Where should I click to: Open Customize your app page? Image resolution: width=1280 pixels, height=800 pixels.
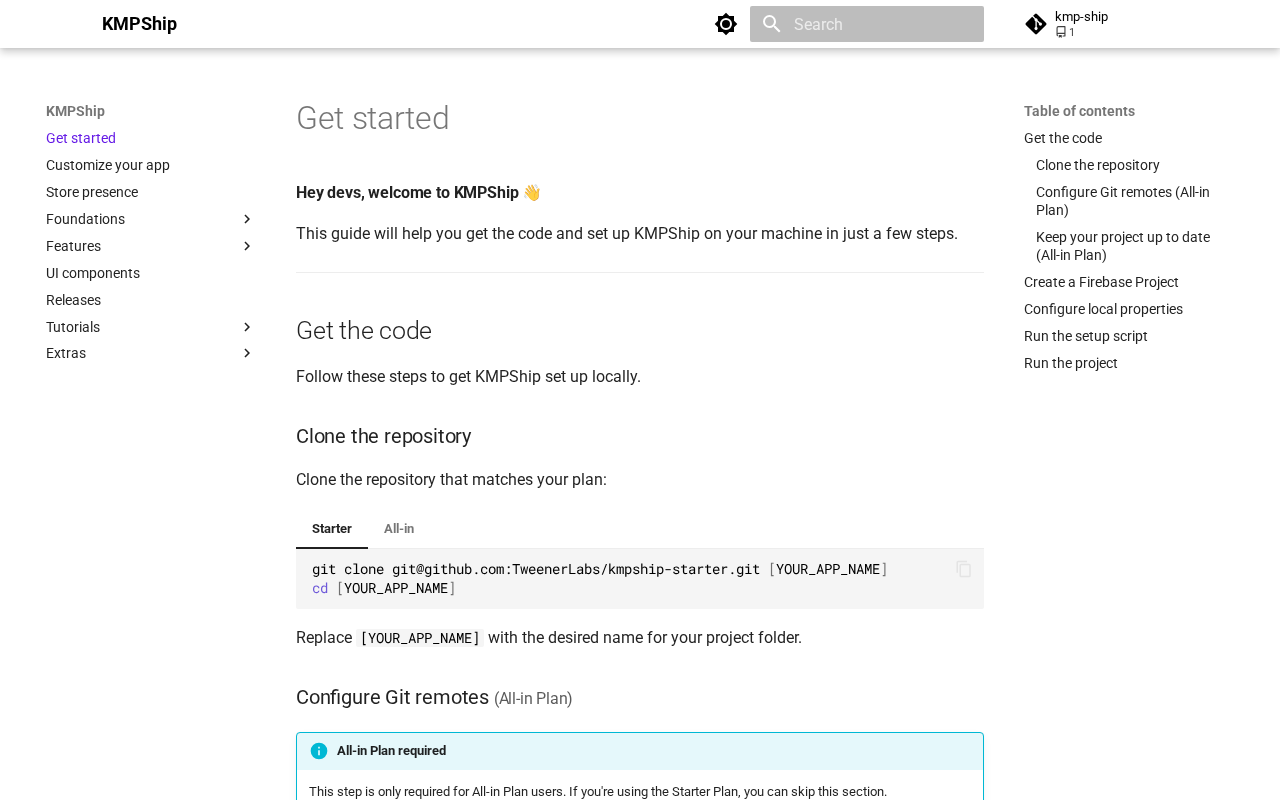[108, 165]
